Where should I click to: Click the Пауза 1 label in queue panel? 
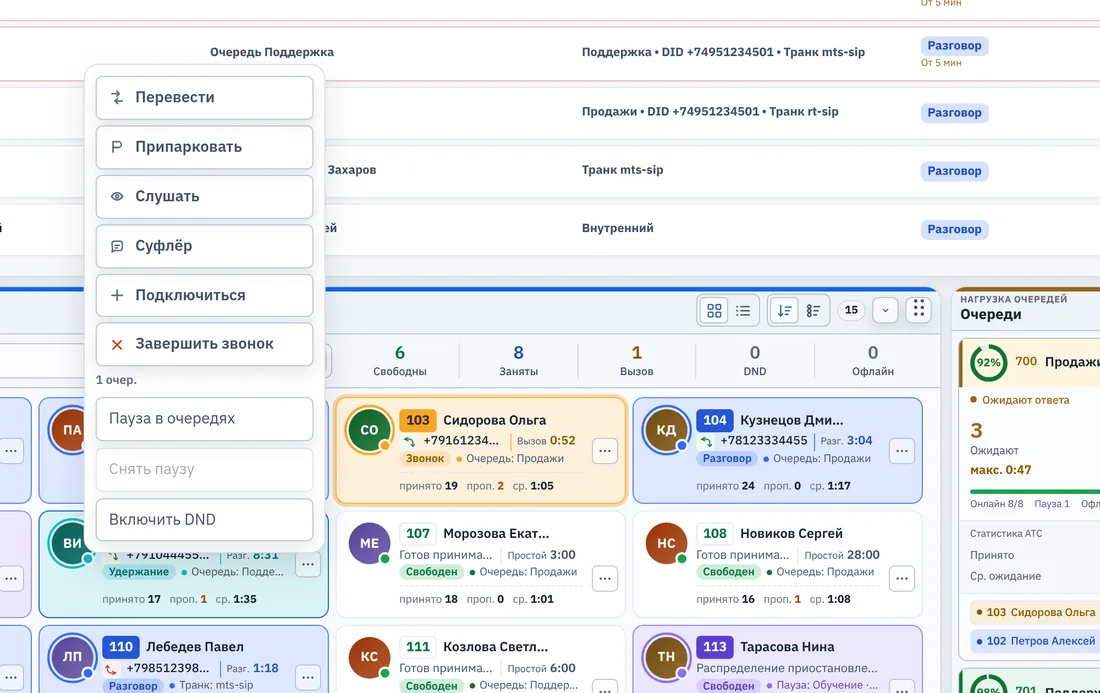point(1052,504)
